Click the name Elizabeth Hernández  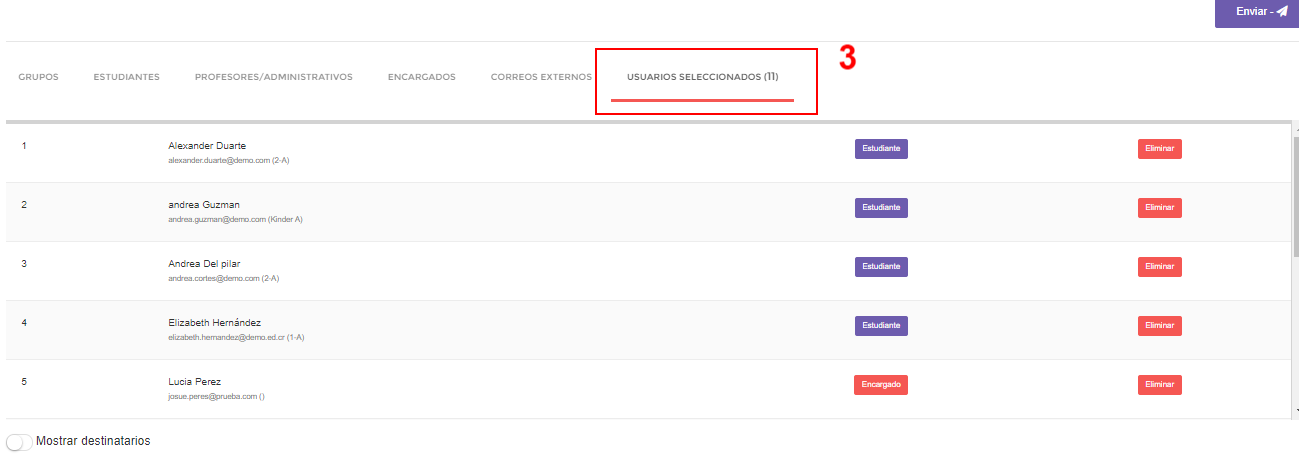pyautogui.click(x=214, y=323)
